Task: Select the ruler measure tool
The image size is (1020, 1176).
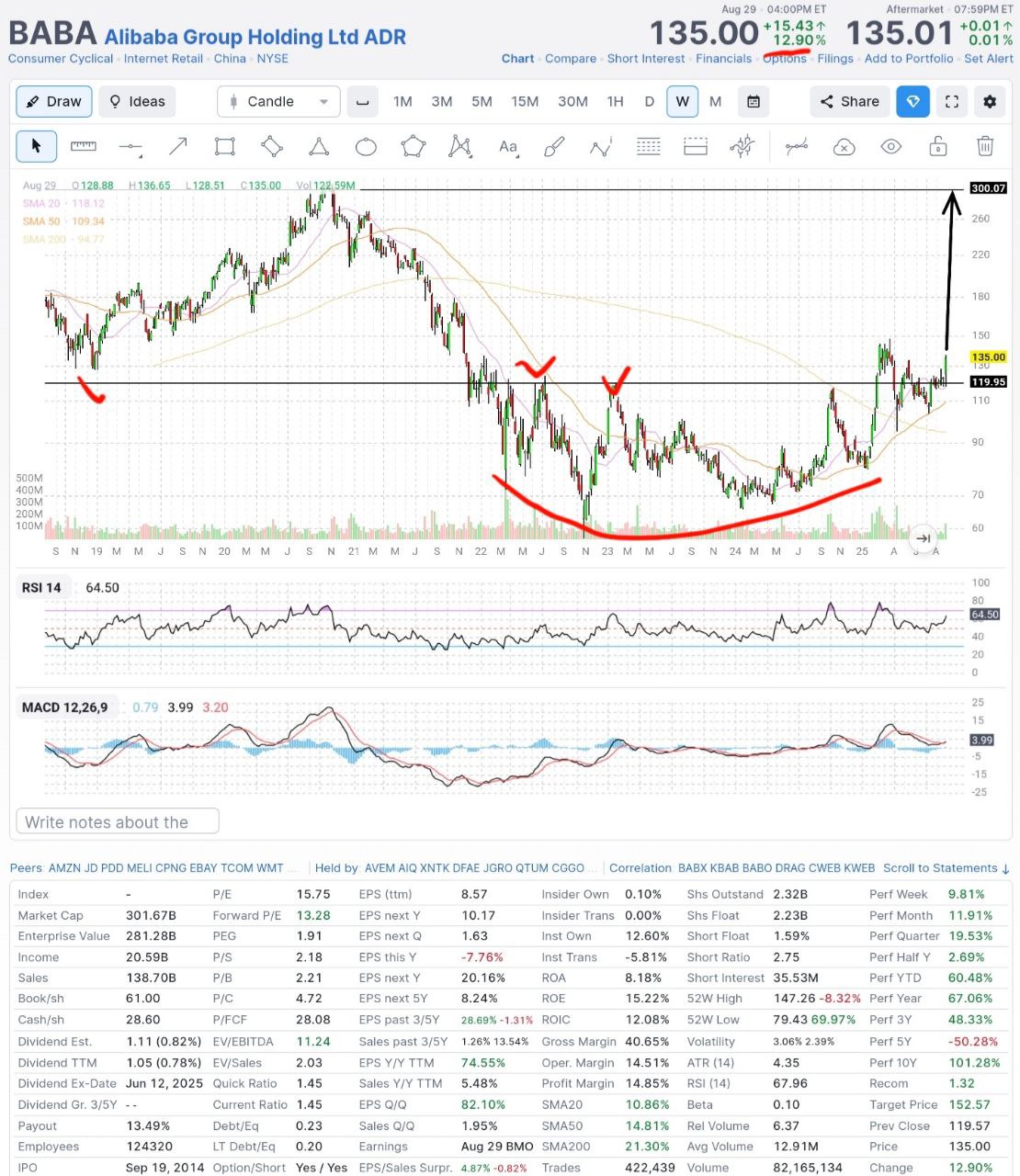Action: (x=84, y=146)
